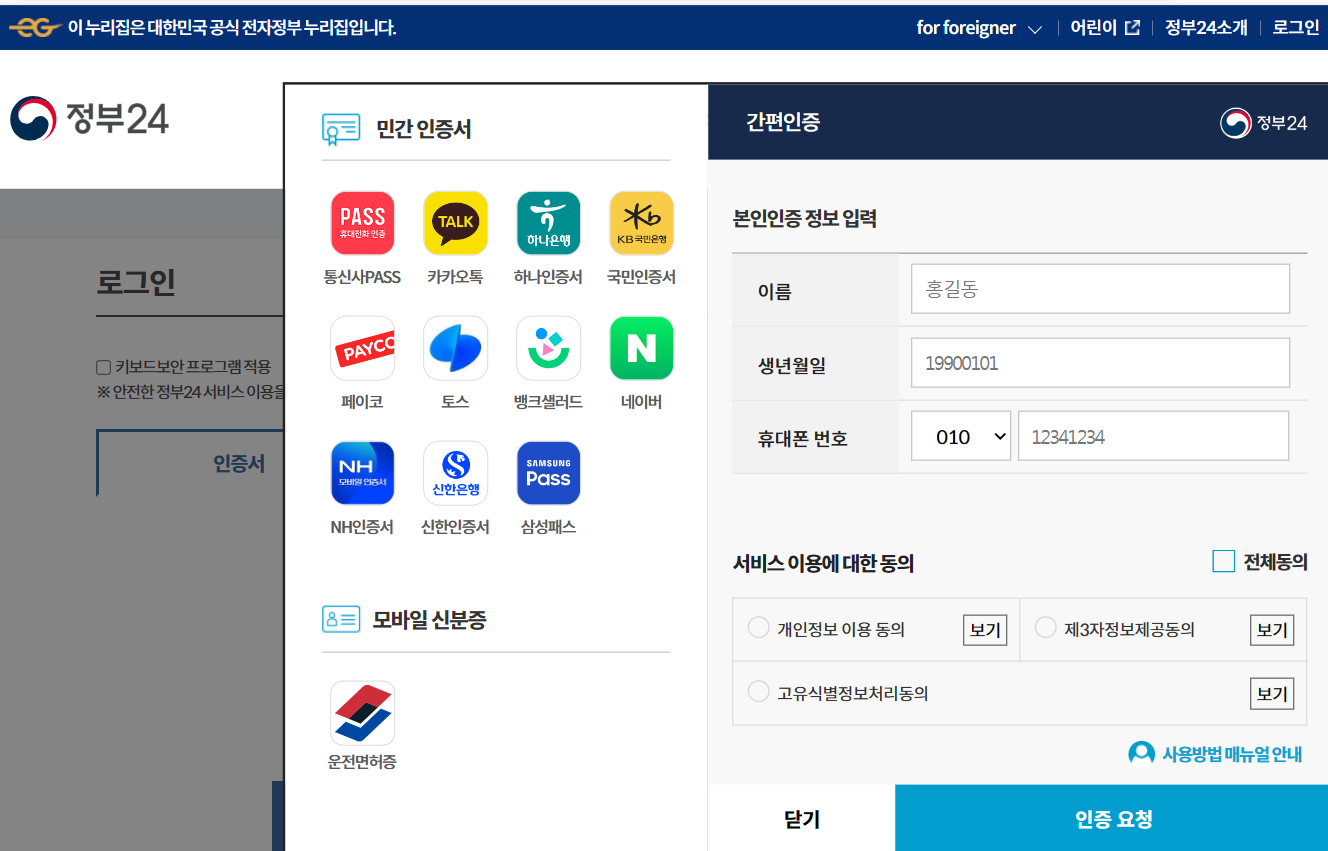Select the 뱅크샐러드 icon
This screenshot has width=1328, height=851.
point(548,348)
